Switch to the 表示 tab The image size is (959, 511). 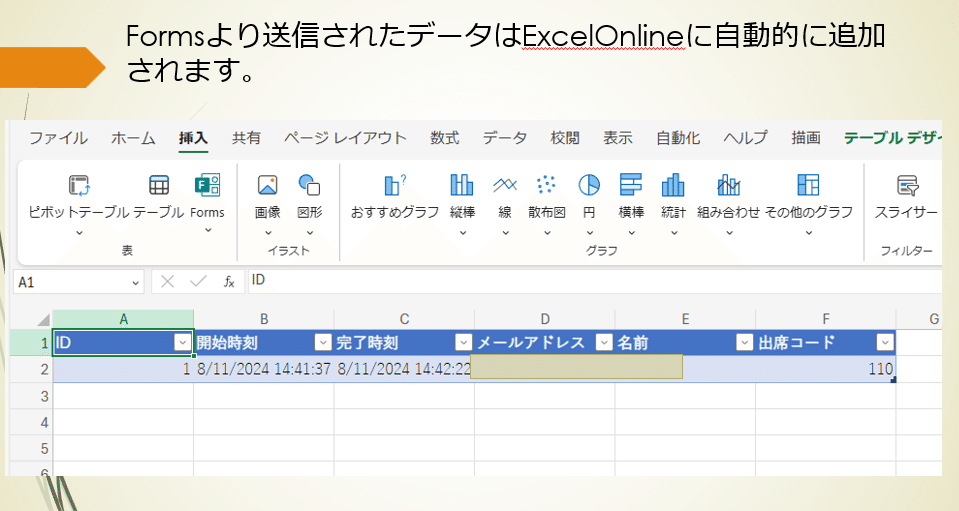618,138
